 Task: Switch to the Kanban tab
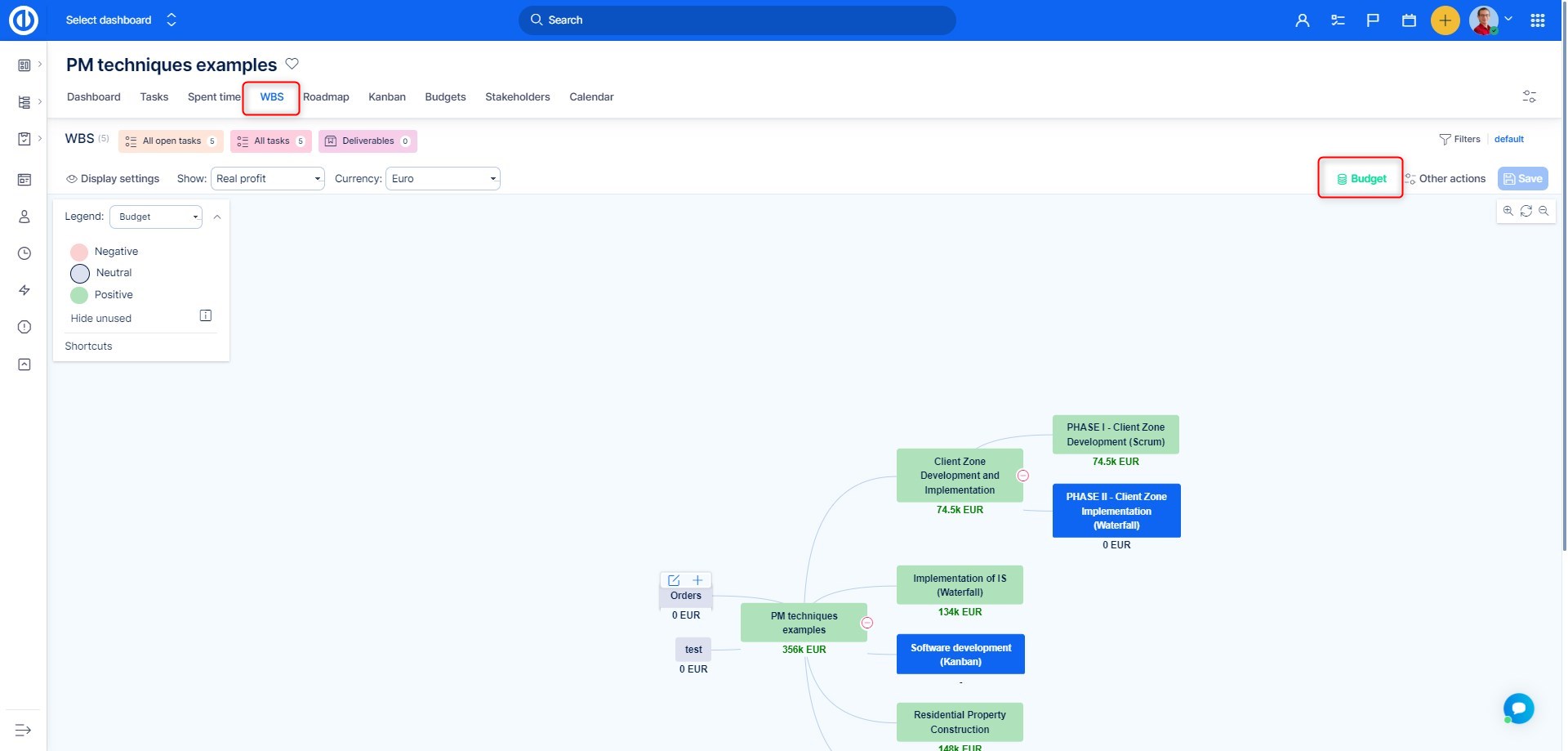click(386, 97)
